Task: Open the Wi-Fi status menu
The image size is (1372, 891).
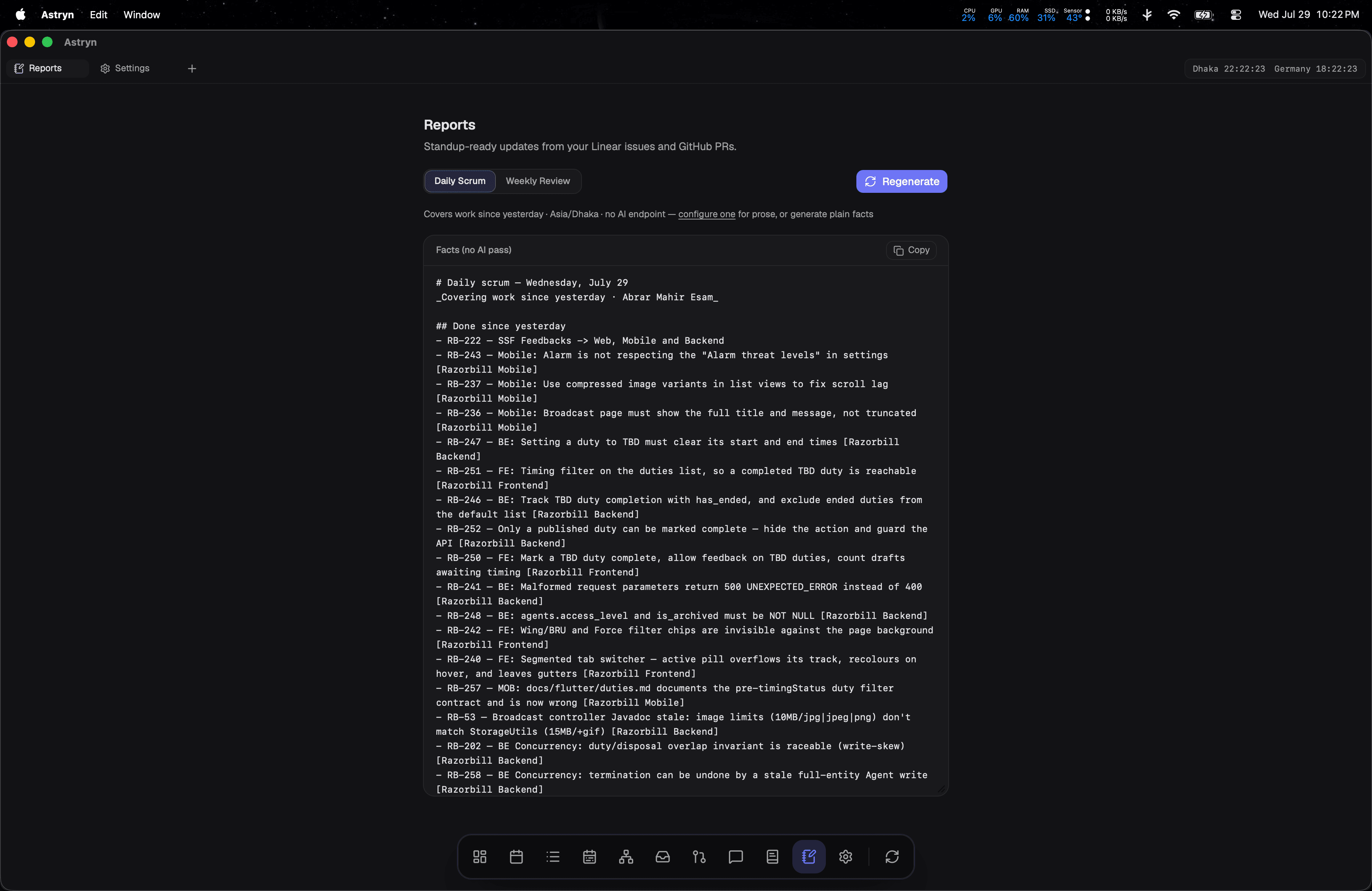Action: [x=1173, y=14]
